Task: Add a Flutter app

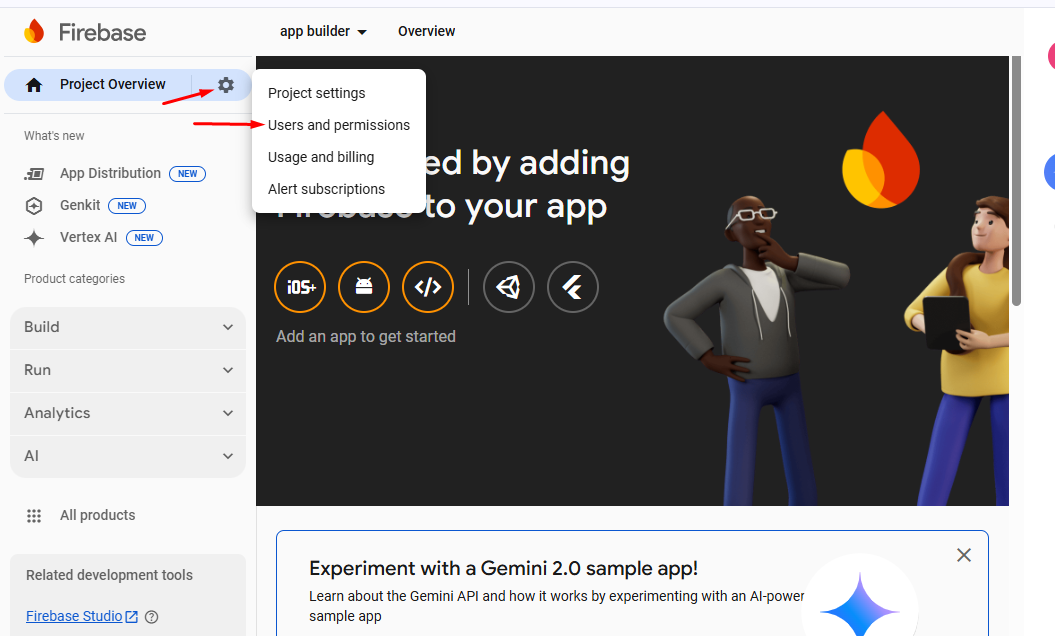Action: (573, 287)
